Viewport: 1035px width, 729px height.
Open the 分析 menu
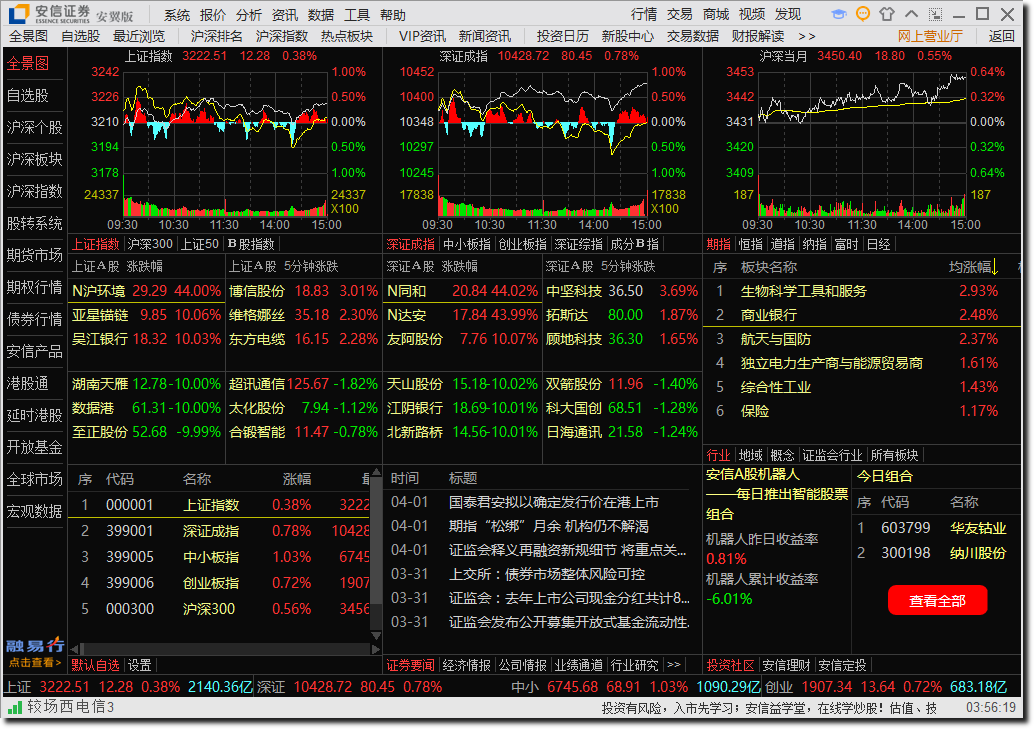coord(249,15)
